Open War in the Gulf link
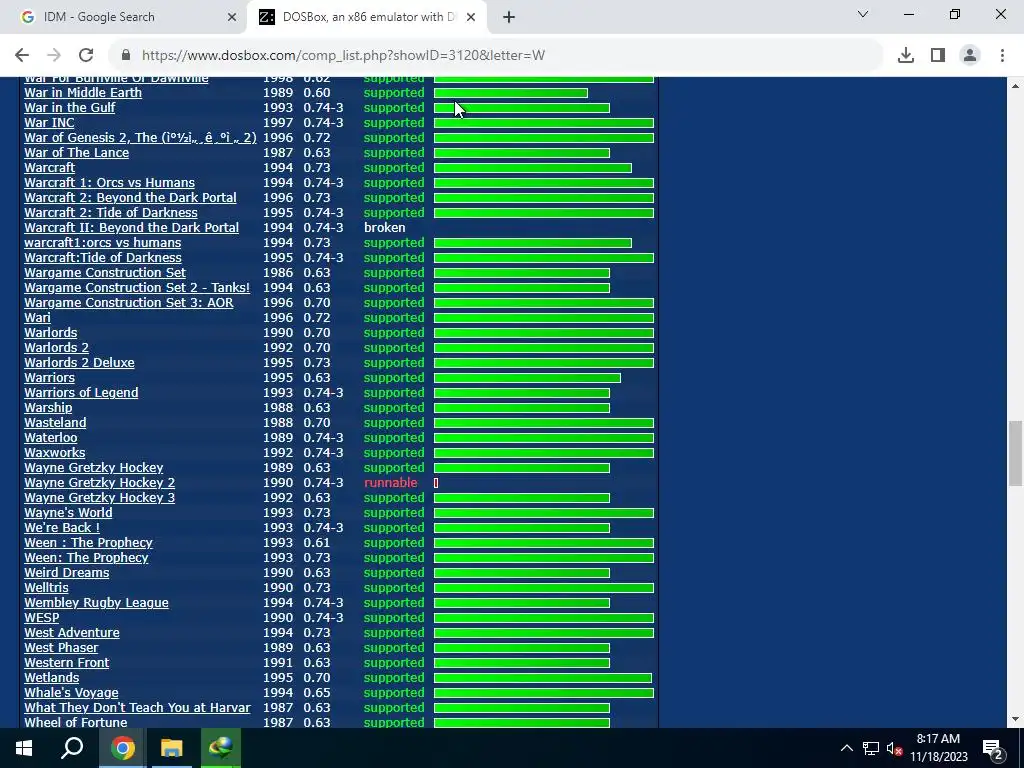The height and width of the screenshot is (768, 1024). pos(69,108)
